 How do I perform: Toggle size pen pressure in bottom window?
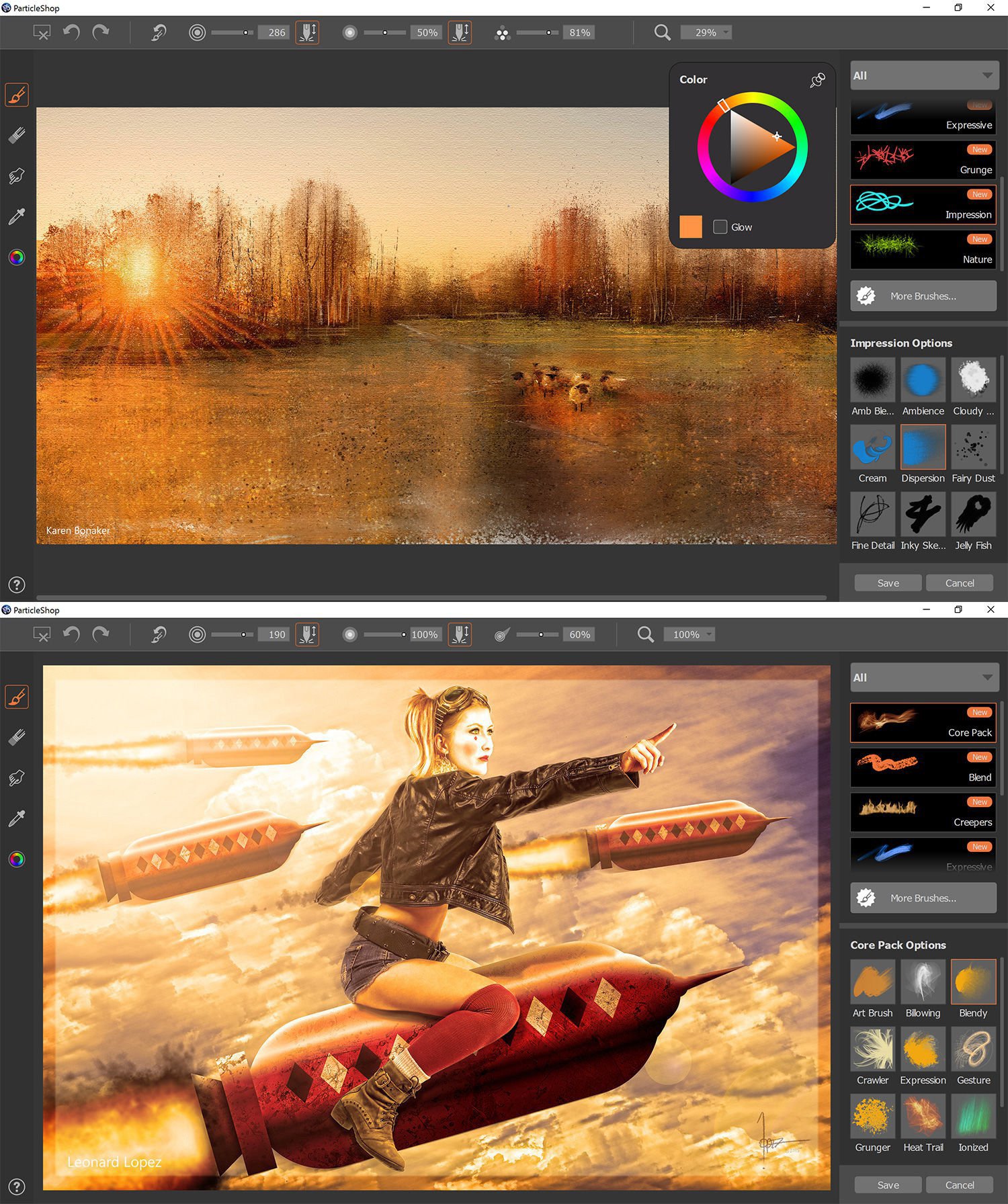tap(307, 634)
